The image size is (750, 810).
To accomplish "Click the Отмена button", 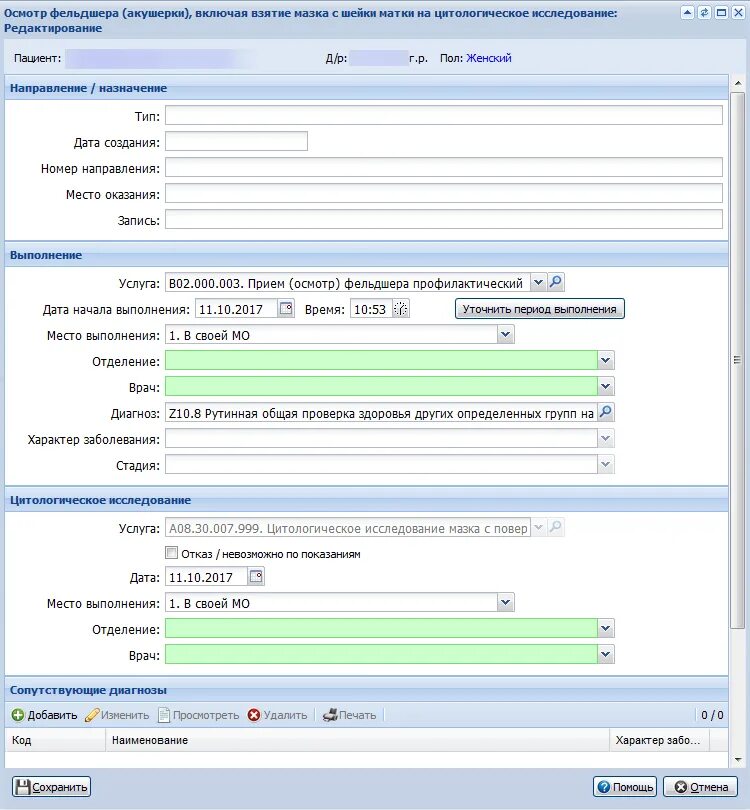I will [x=701, y=787].
